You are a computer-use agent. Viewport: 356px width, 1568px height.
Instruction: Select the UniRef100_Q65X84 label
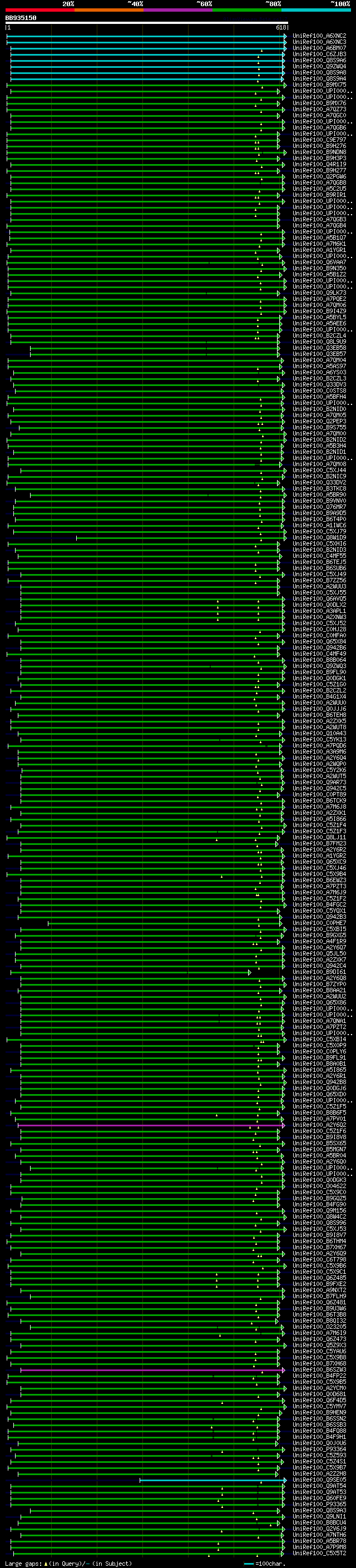pos(319,641)
